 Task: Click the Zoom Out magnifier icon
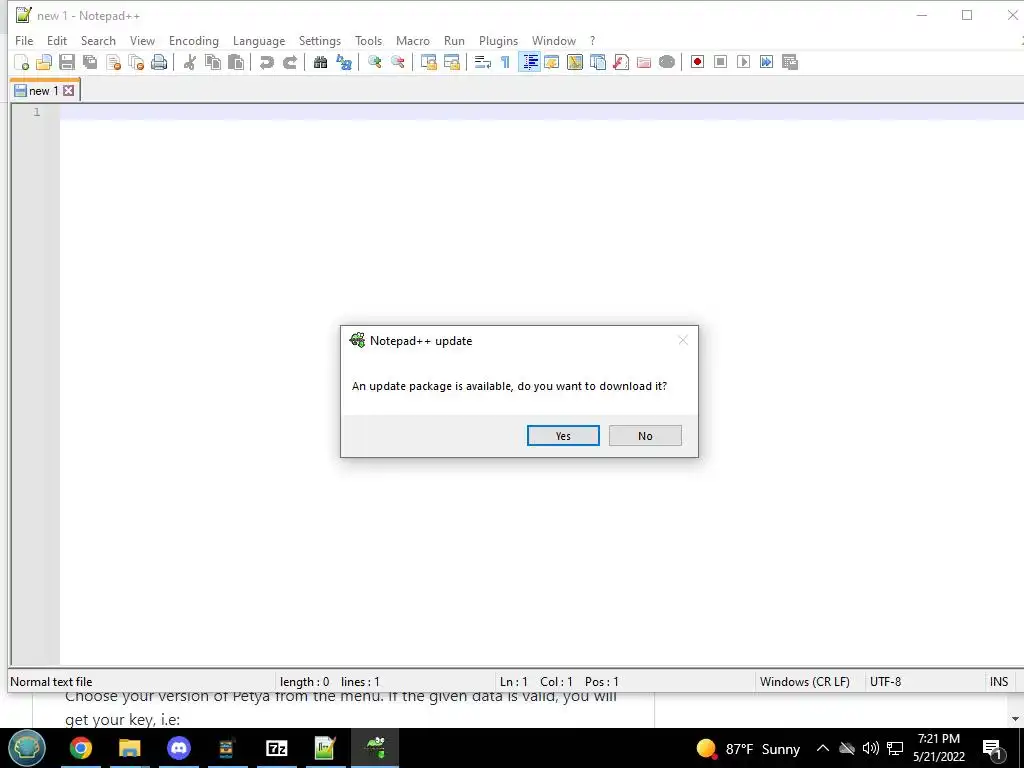397,62
